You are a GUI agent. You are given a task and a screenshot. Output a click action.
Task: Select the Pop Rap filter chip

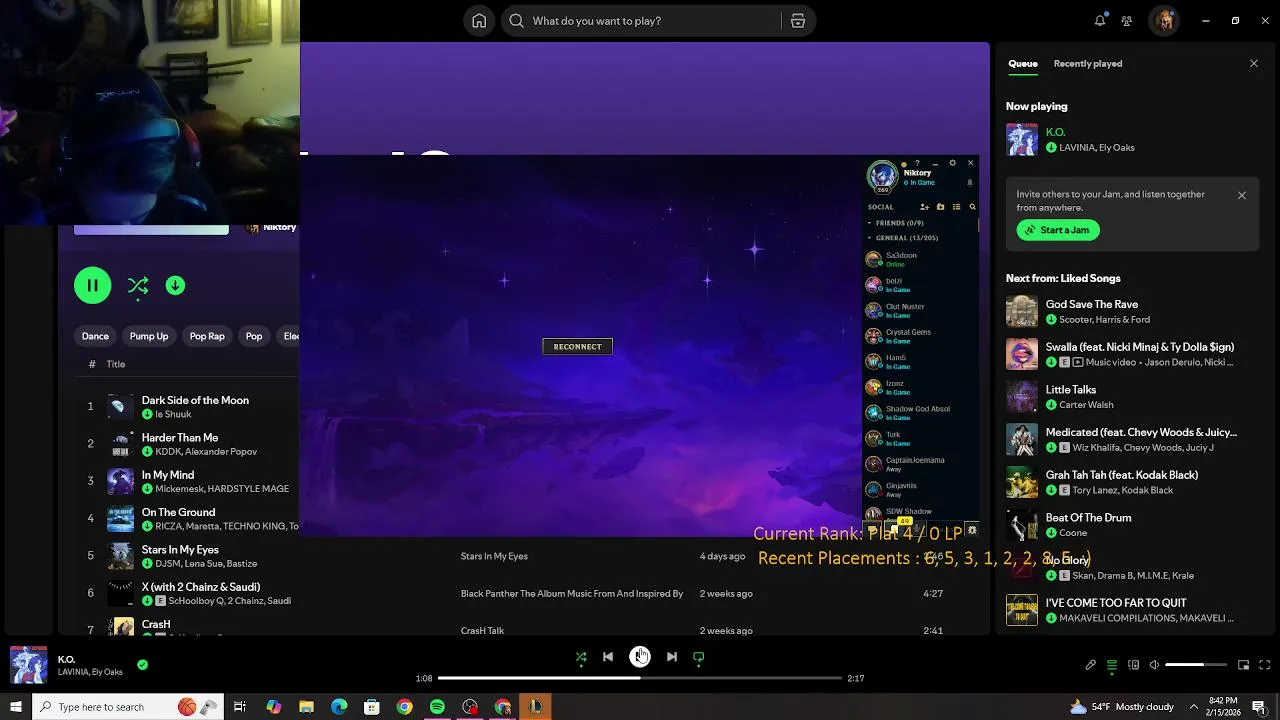point(207,336)
